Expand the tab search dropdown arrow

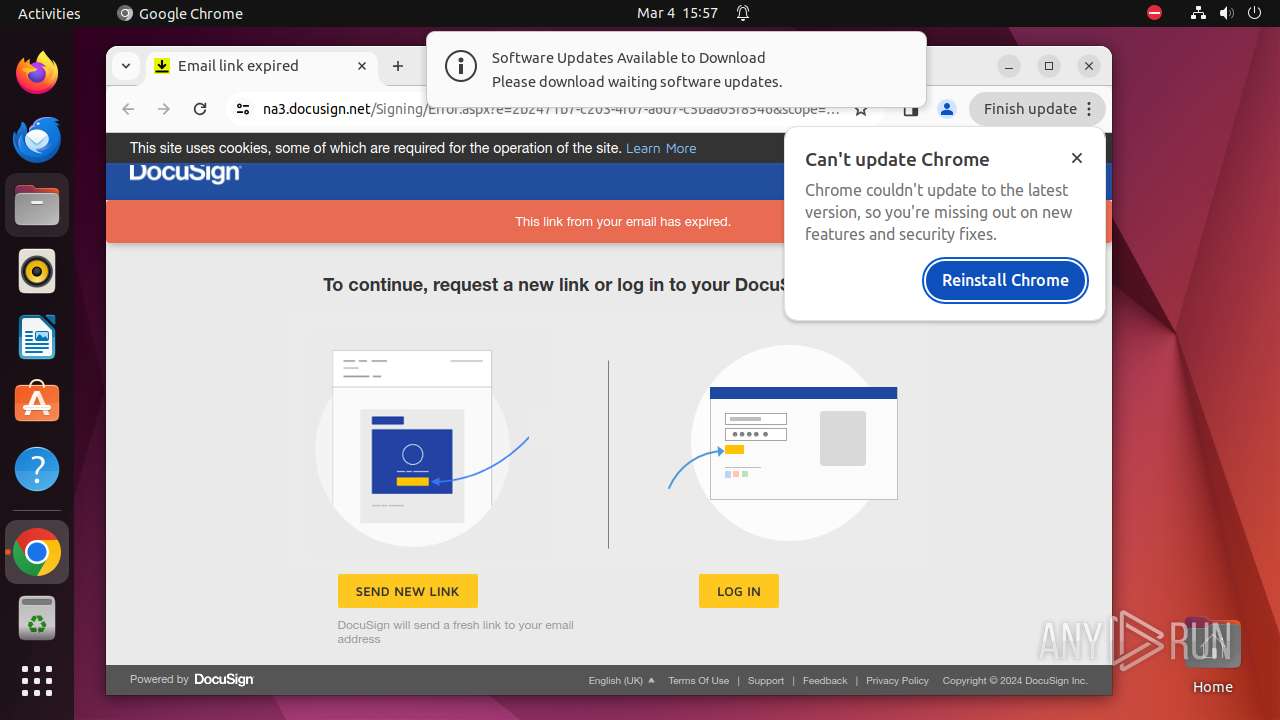point(125,66)
